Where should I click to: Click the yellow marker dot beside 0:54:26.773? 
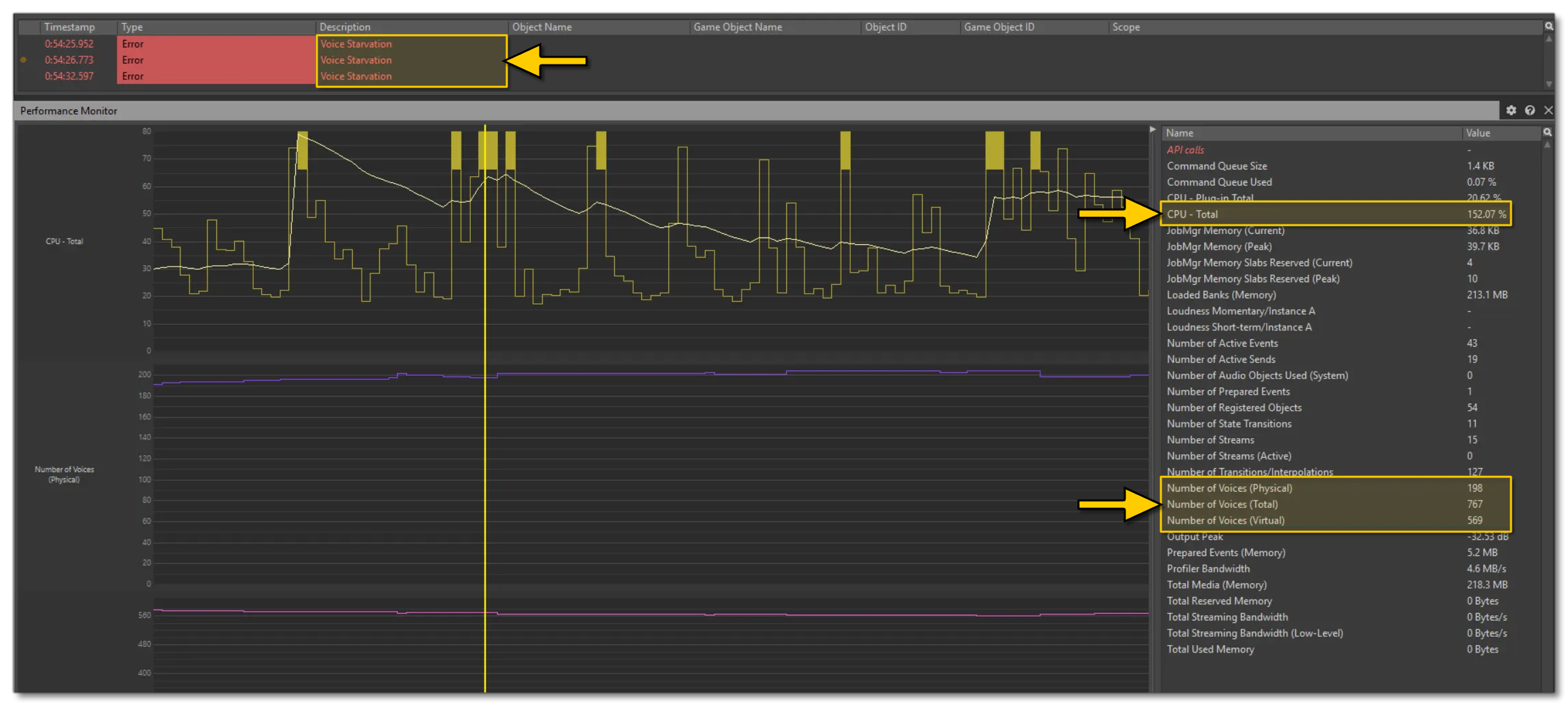(x=23, y=60)
